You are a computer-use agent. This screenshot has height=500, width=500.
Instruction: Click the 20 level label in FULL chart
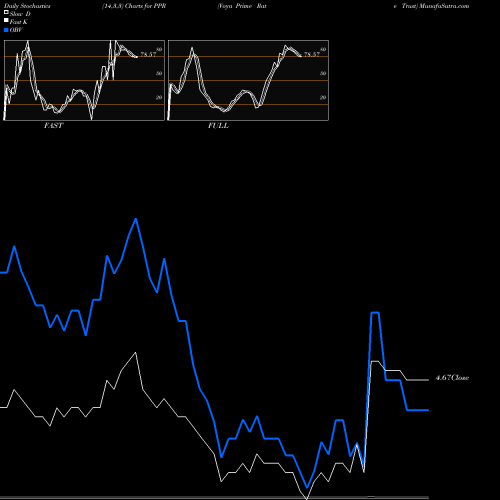(323, 97)
